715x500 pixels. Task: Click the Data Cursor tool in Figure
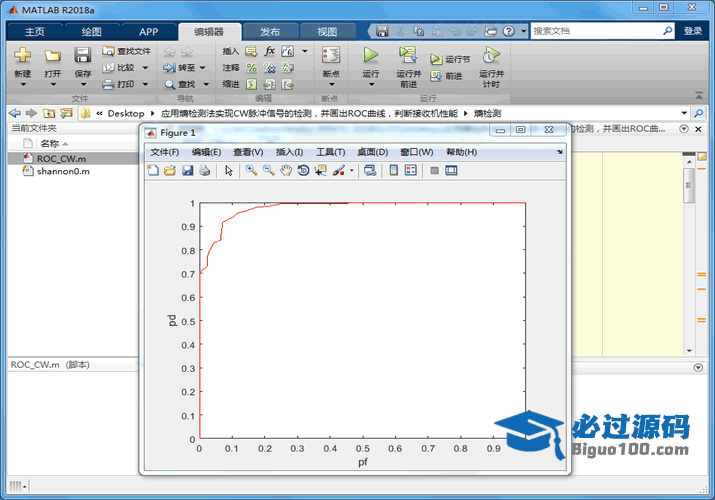pyautogui.click(x=320, y=170)
